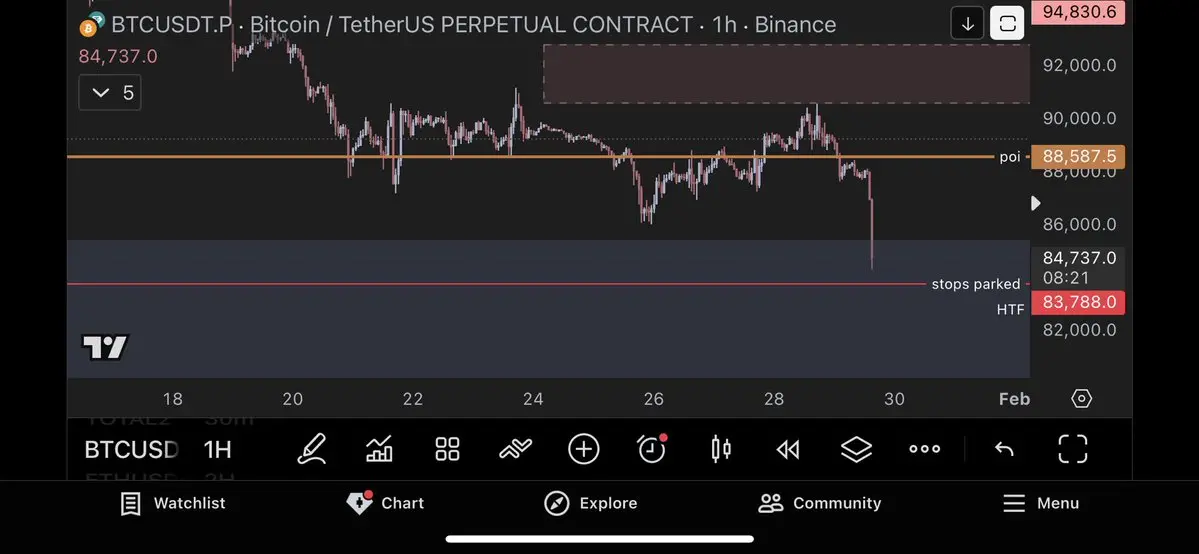The image size is (1199, 554).
Task: Expand the indicator legend showing 5
Action: pos(110,93)
